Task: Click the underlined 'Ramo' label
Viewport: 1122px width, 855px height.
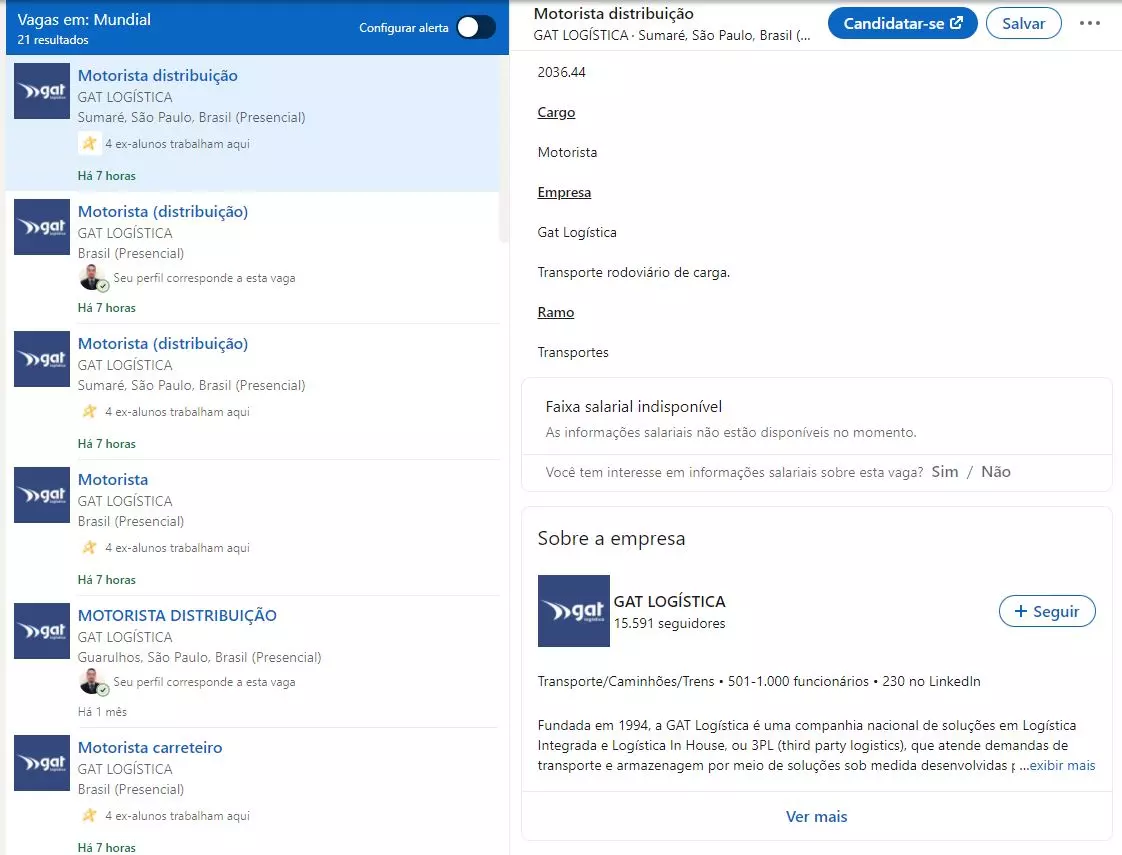Action: [555, 313]
